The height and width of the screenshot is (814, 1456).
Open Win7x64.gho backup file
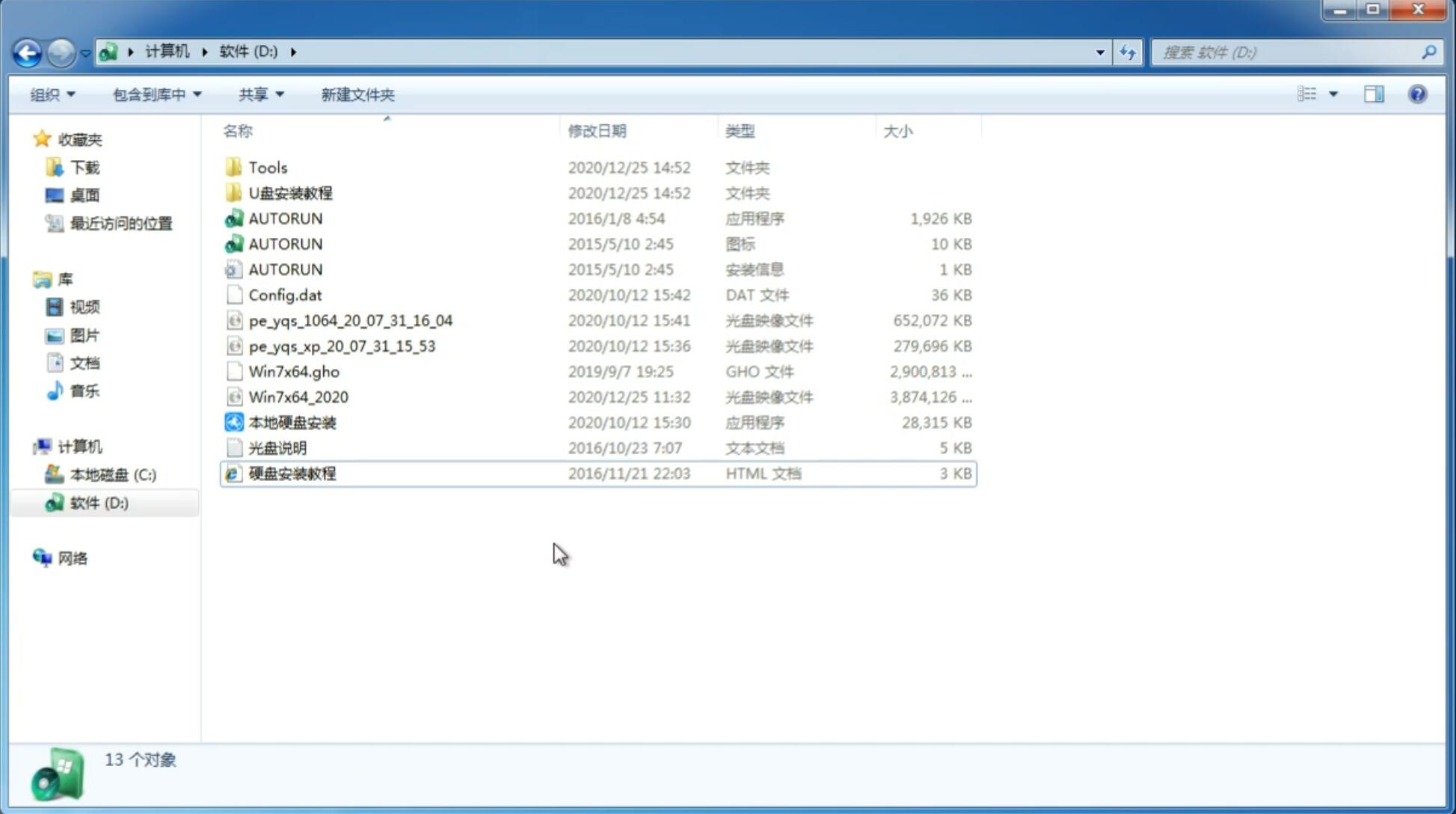point(295,371)
